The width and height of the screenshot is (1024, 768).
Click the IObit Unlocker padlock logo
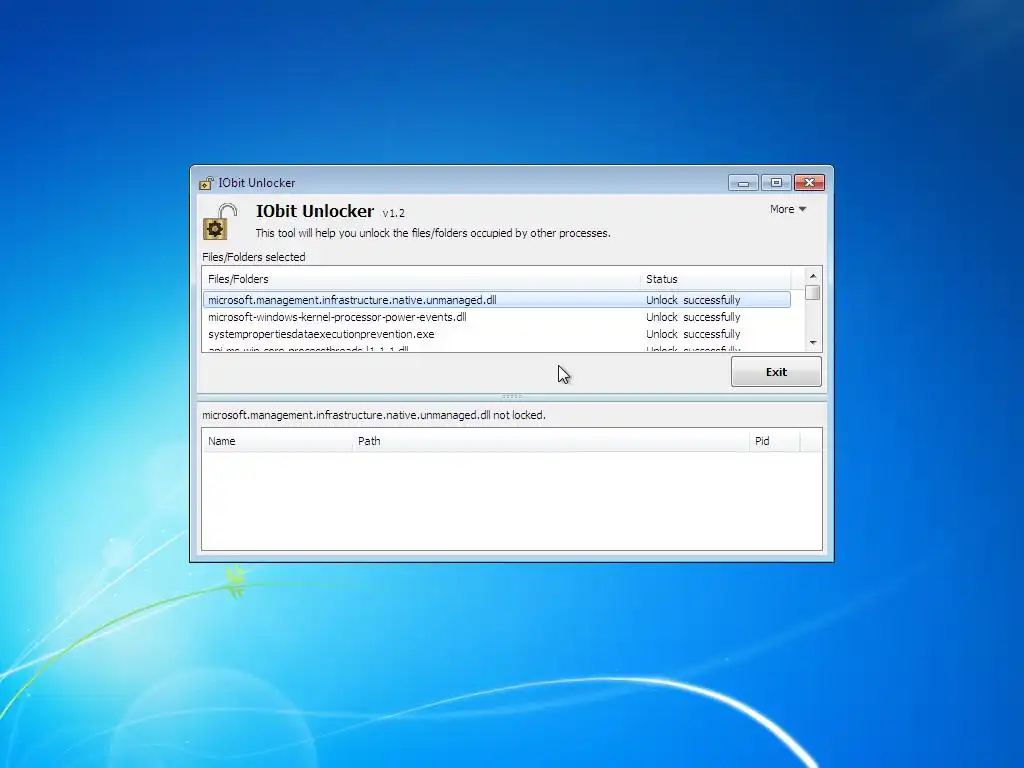point(219,222)
